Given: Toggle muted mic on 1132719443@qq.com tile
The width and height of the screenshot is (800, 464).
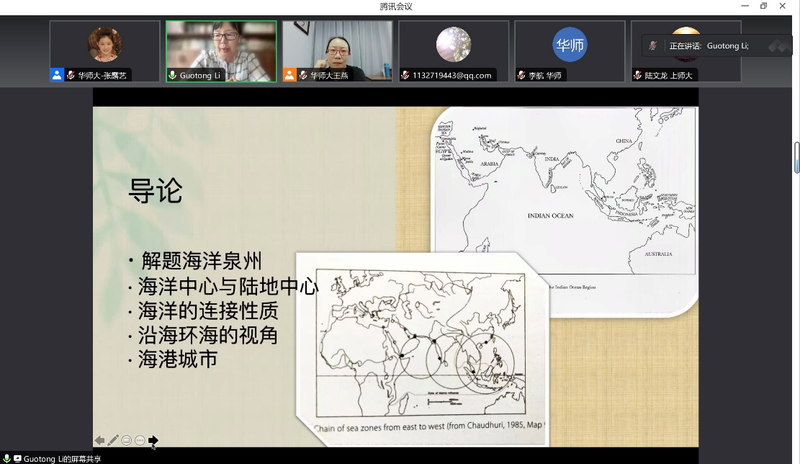Looking at the screenshot, I should [405, 74].
